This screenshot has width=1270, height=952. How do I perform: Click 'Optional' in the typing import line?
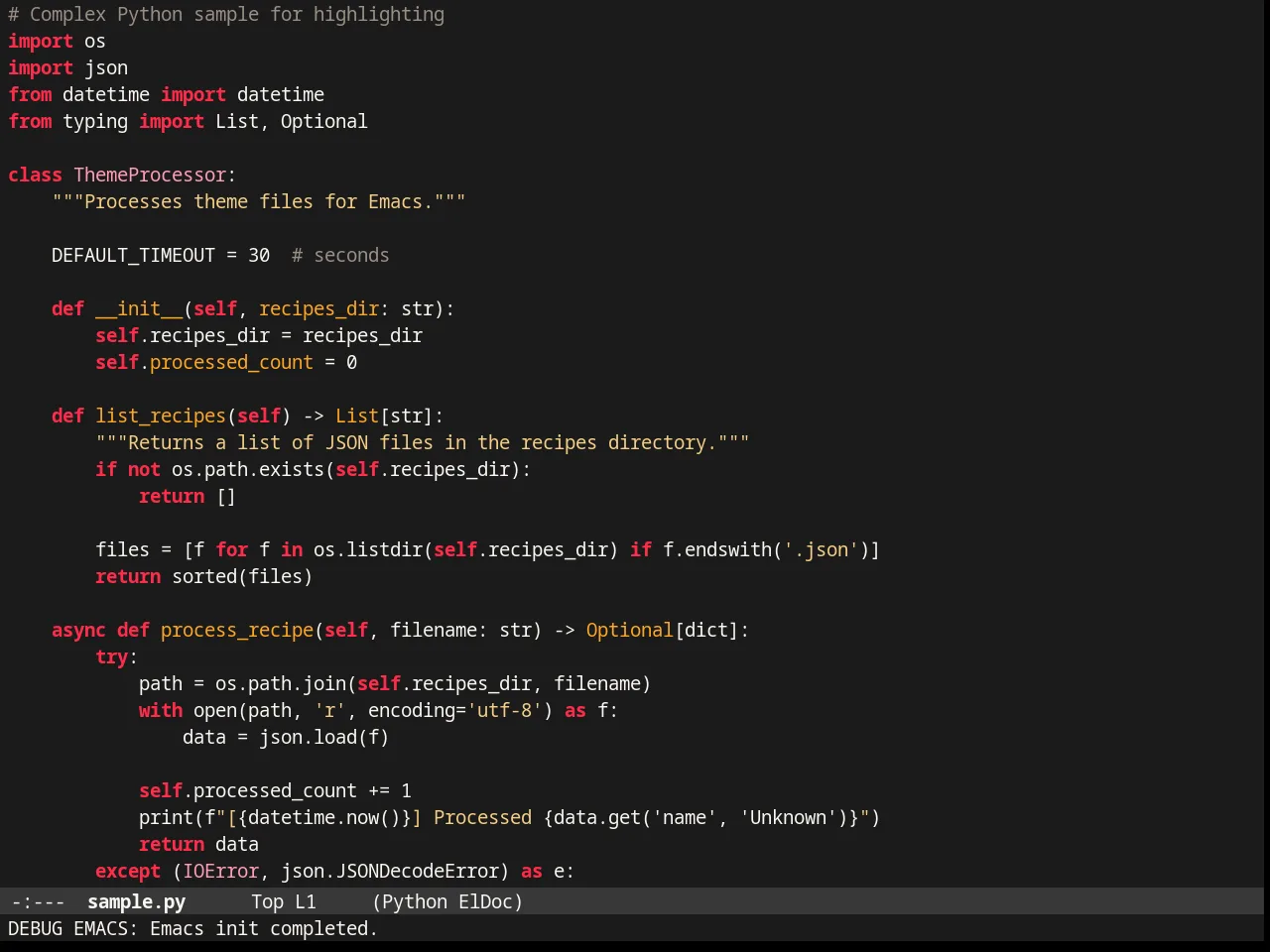323,121
